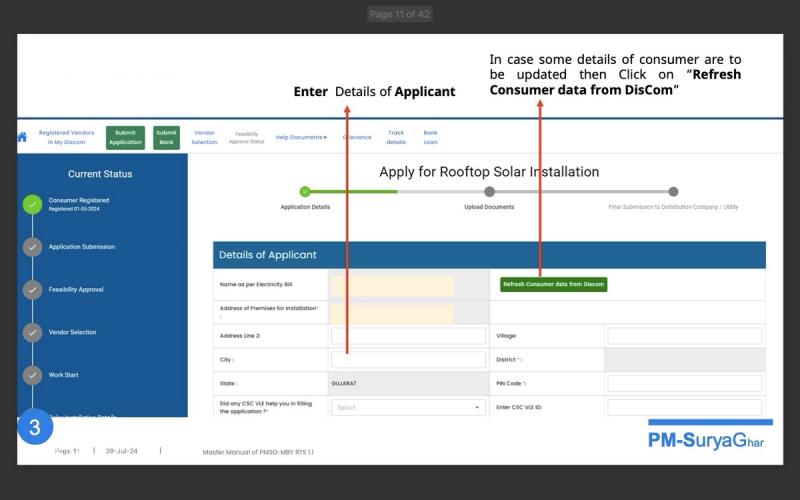Select the Consumer Registered green check icon
This screenshot has height=500, width=800.
tap(32, 204)
